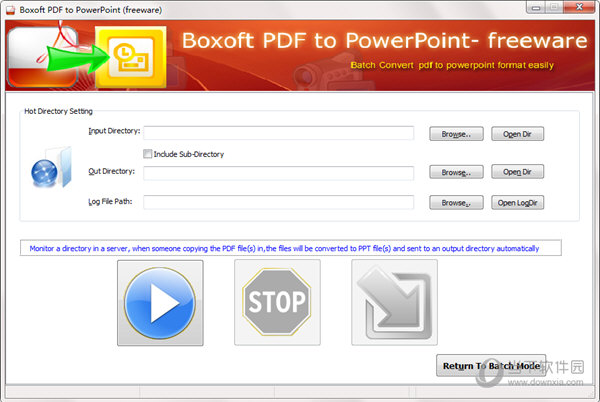Enable Include Sub-Directory checkbox
This screenshot has width=600, height=402.
point(147,154)
